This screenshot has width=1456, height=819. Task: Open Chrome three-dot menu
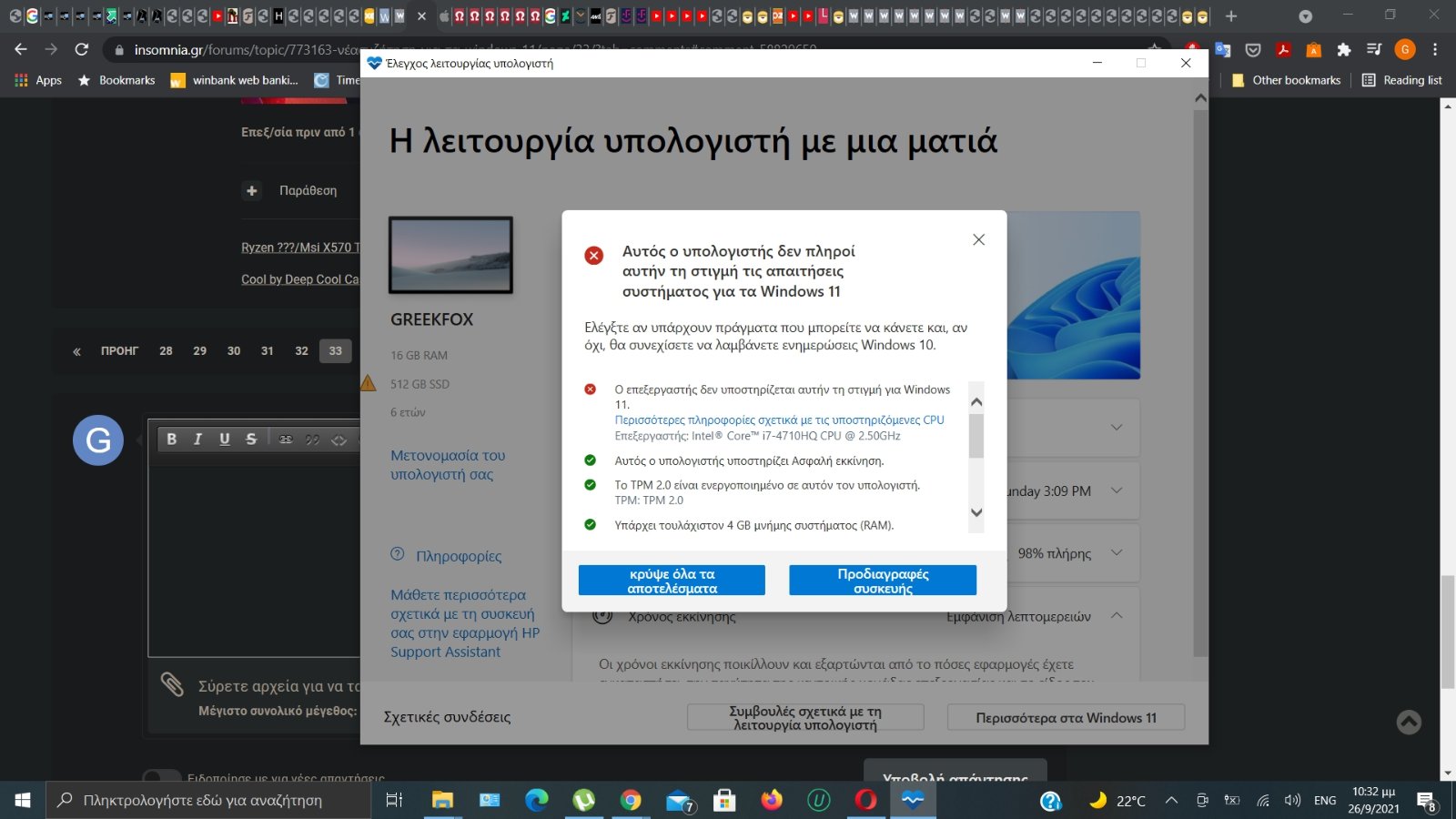tap(1435, 49)
